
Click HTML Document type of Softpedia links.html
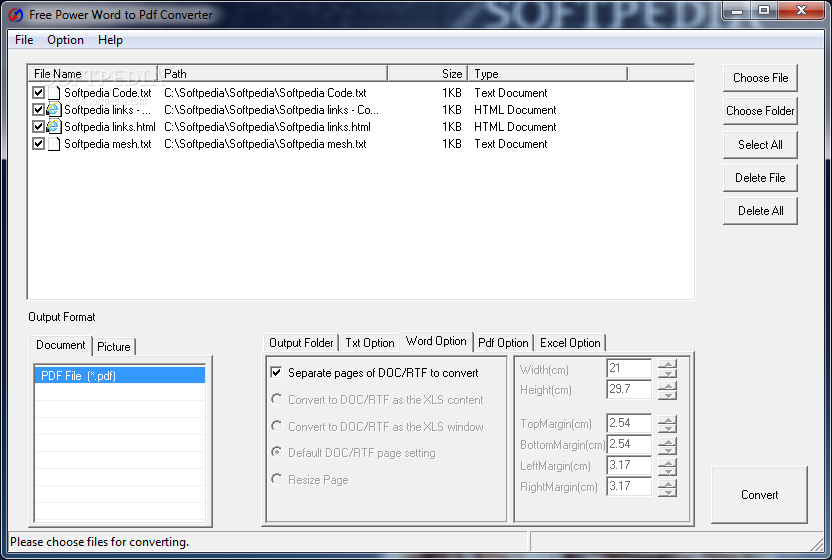click(x=515, y=127)
